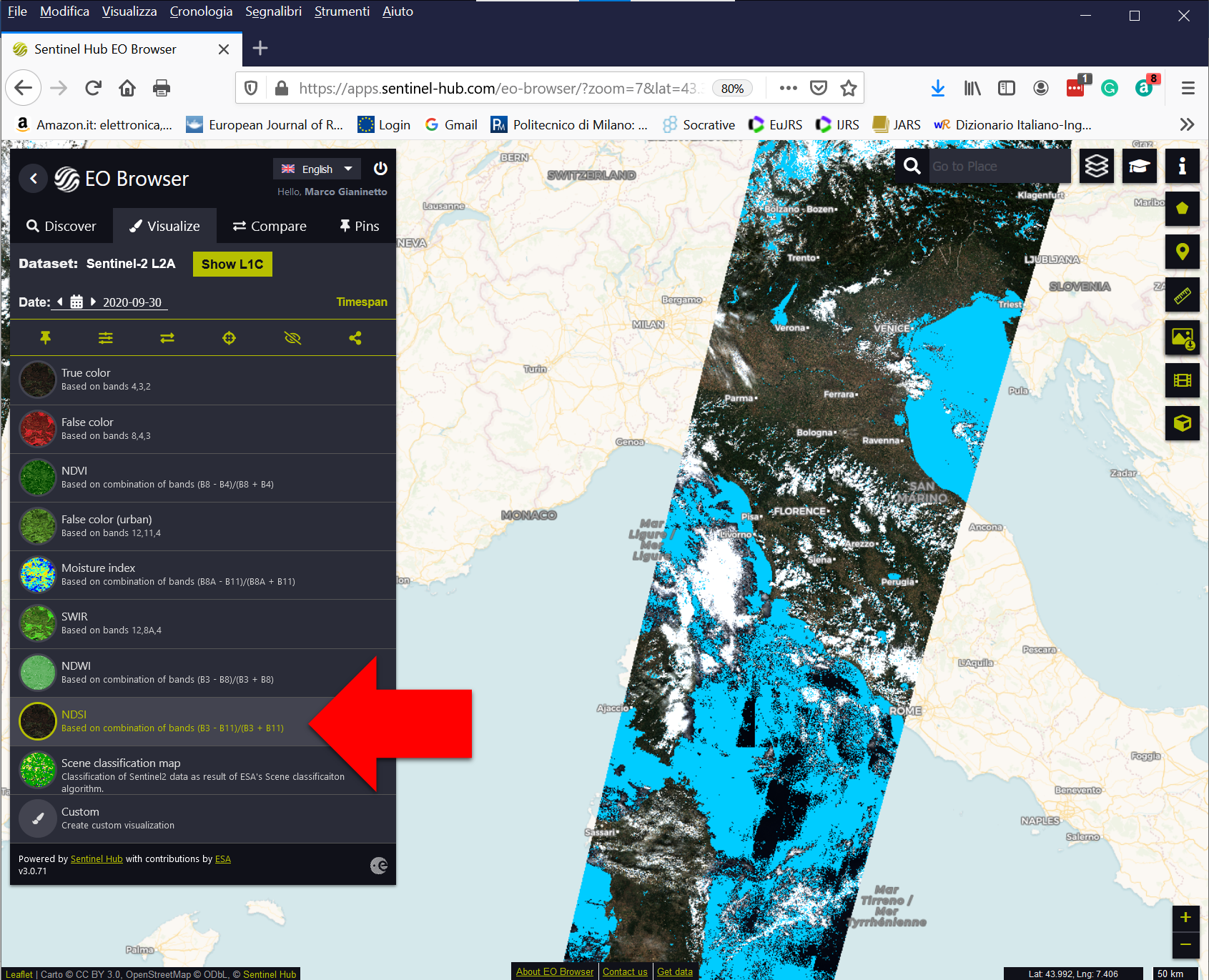Click the pin layer icon in toolbar
Image resolution: width=1209 pixels, height=980 pixels.
coord(45,337)
